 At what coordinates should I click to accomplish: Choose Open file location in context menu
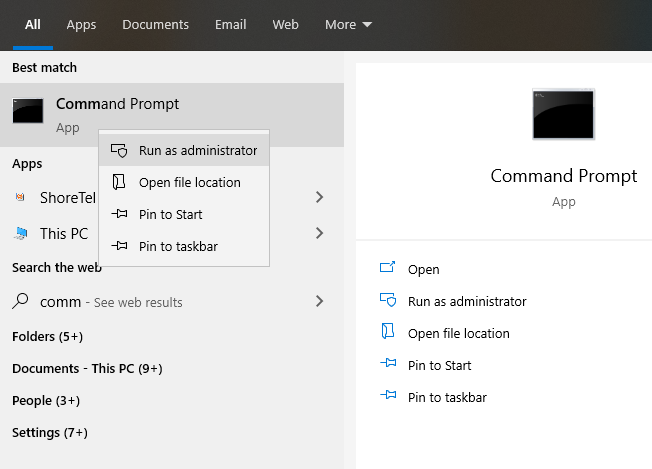(184, 182)
